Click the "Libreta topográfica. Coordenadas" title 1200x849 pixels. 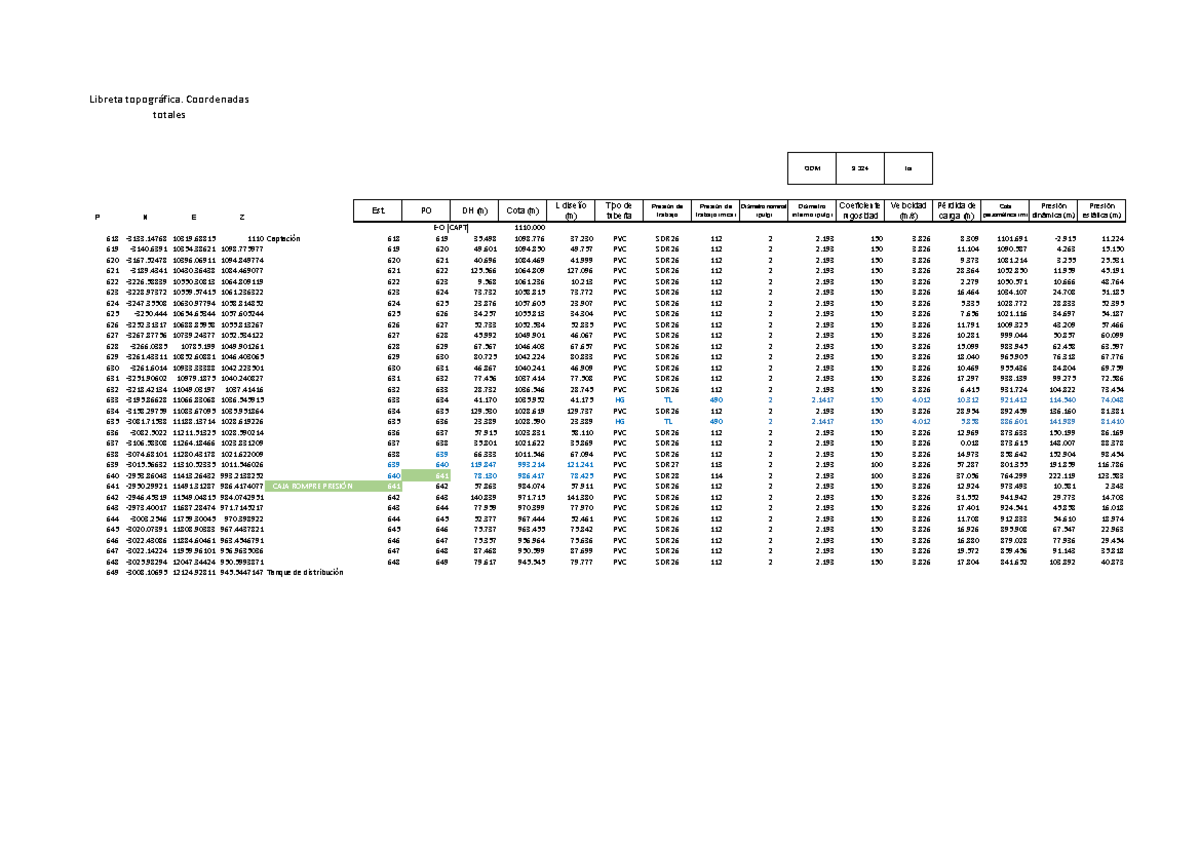(x=169, y=100)
